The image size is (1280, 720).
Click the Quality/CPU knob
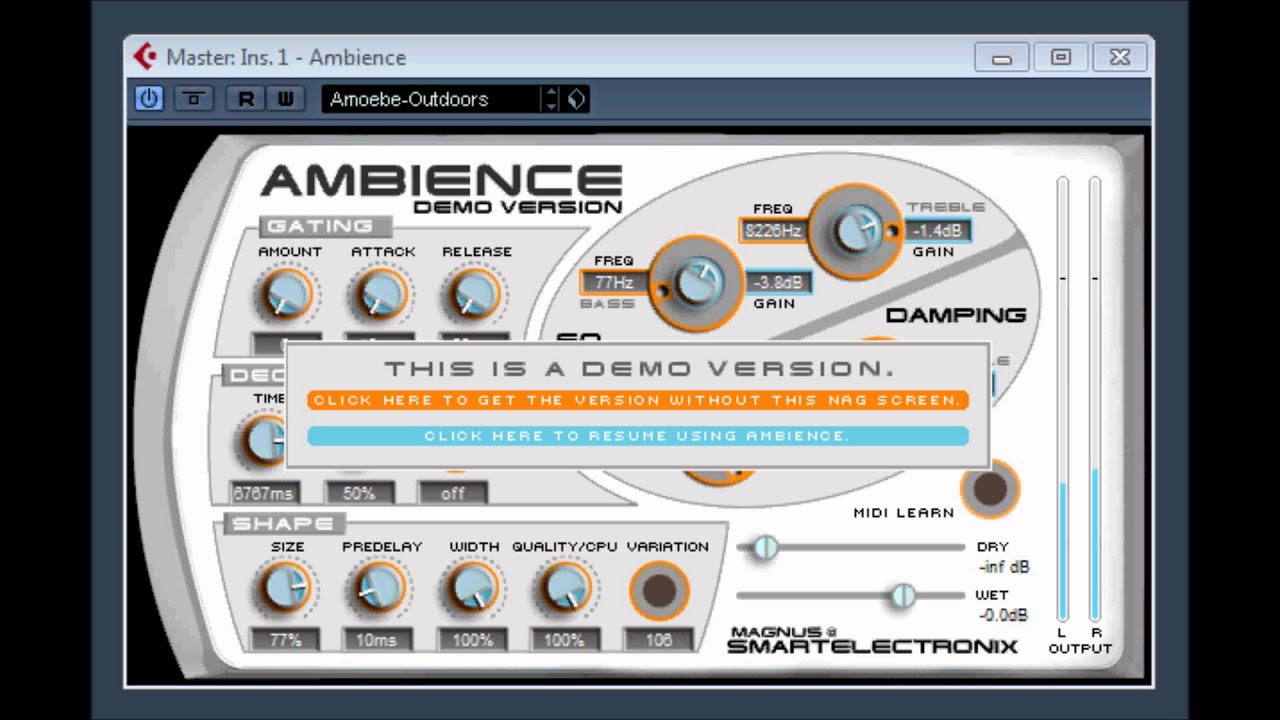point(565,589)
